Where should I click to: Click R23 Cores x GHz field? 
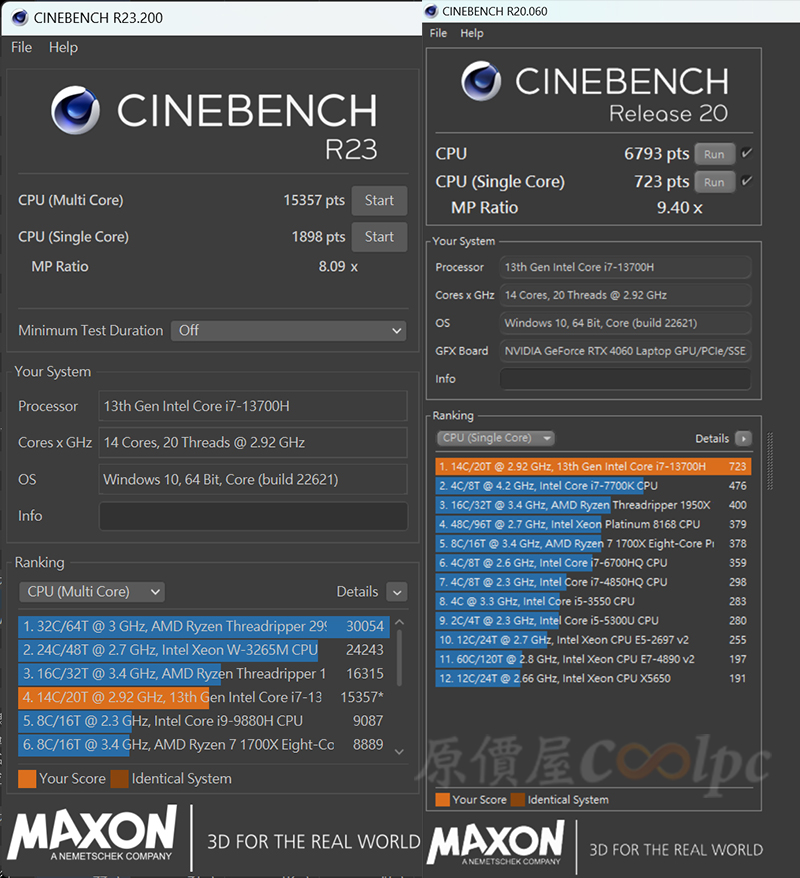point(253,442)
